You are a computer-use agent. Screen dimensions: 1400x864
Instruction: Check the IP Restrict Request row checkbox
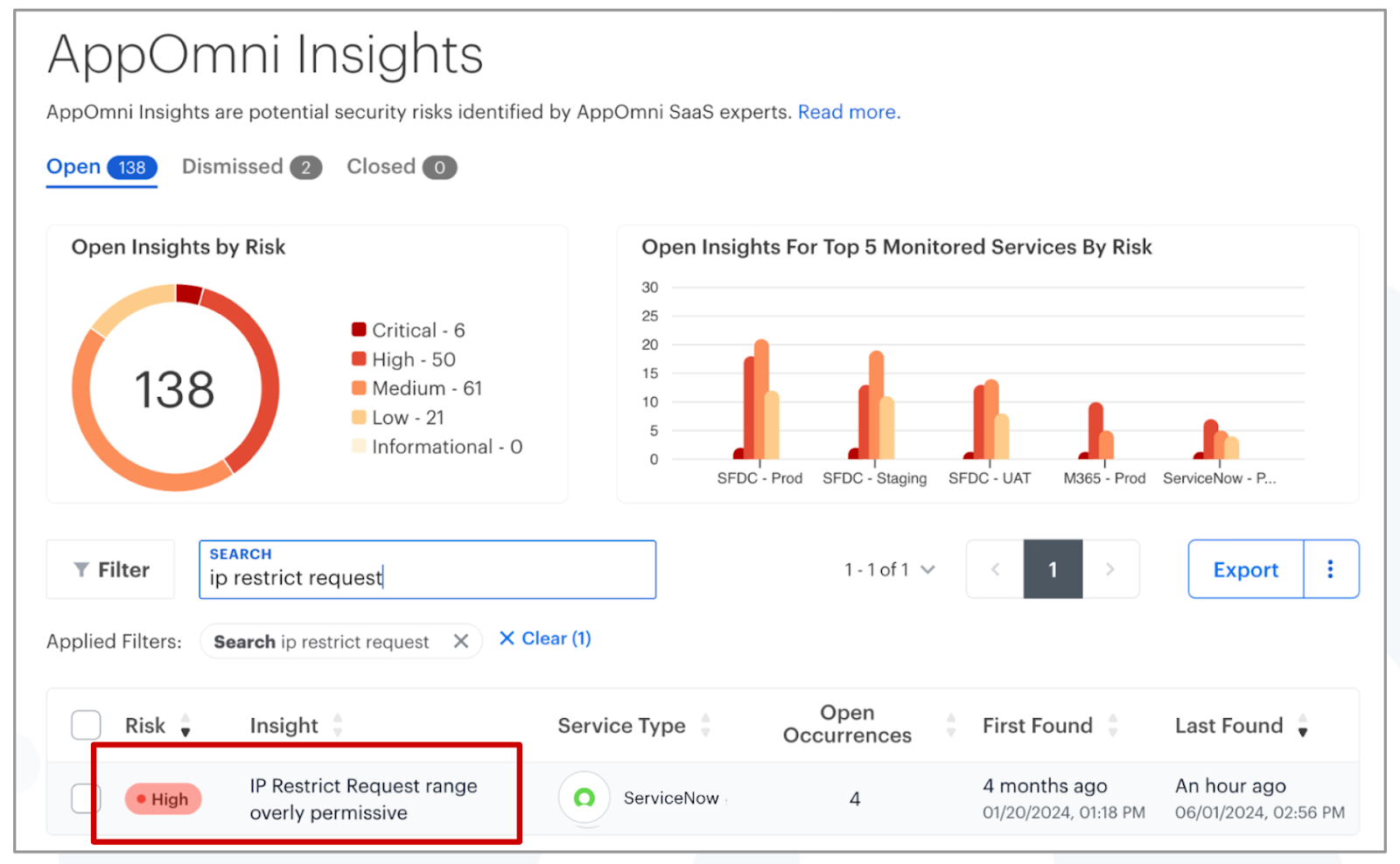[85, 798]
